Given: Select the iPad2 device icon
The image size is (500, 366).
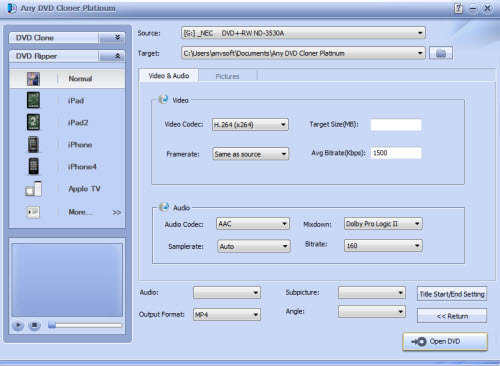Looking at the screenshot, I should pyautogui.click(x=33, y=122).
